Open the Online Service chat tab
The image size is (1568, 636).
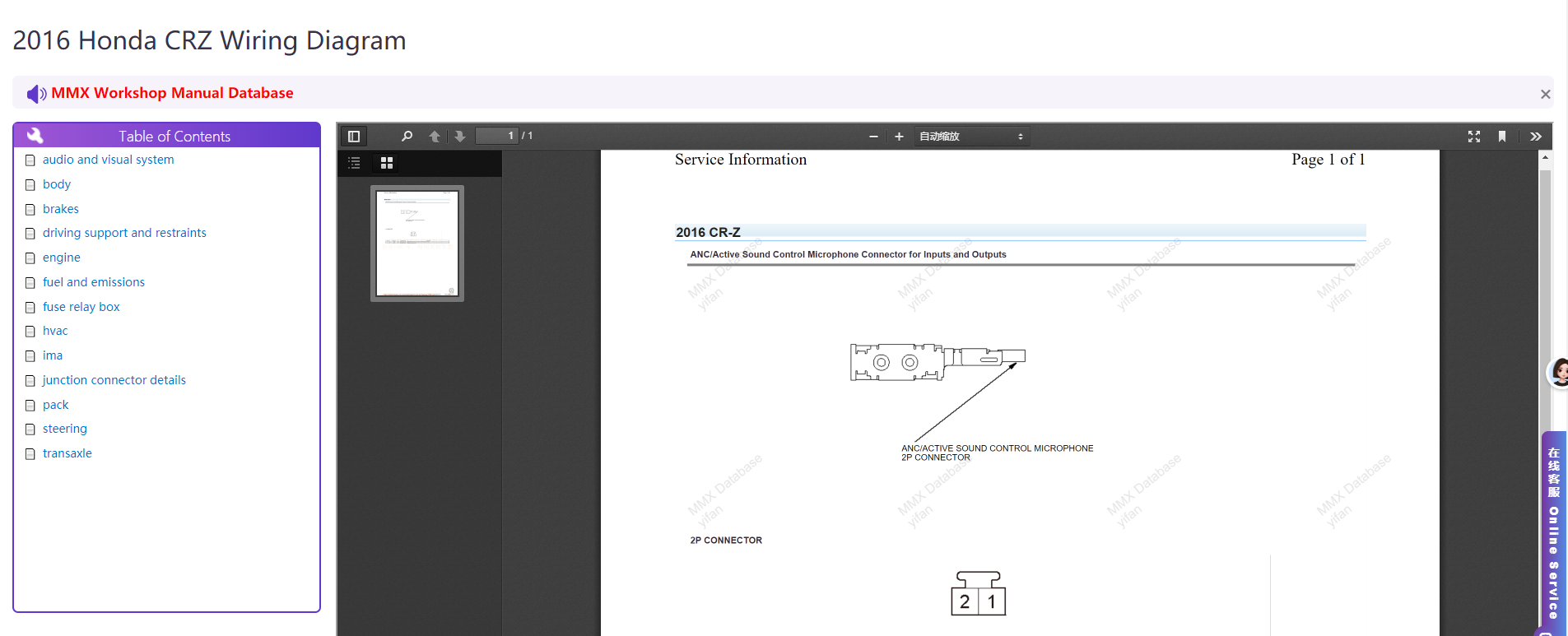(x=1554, y=532)
